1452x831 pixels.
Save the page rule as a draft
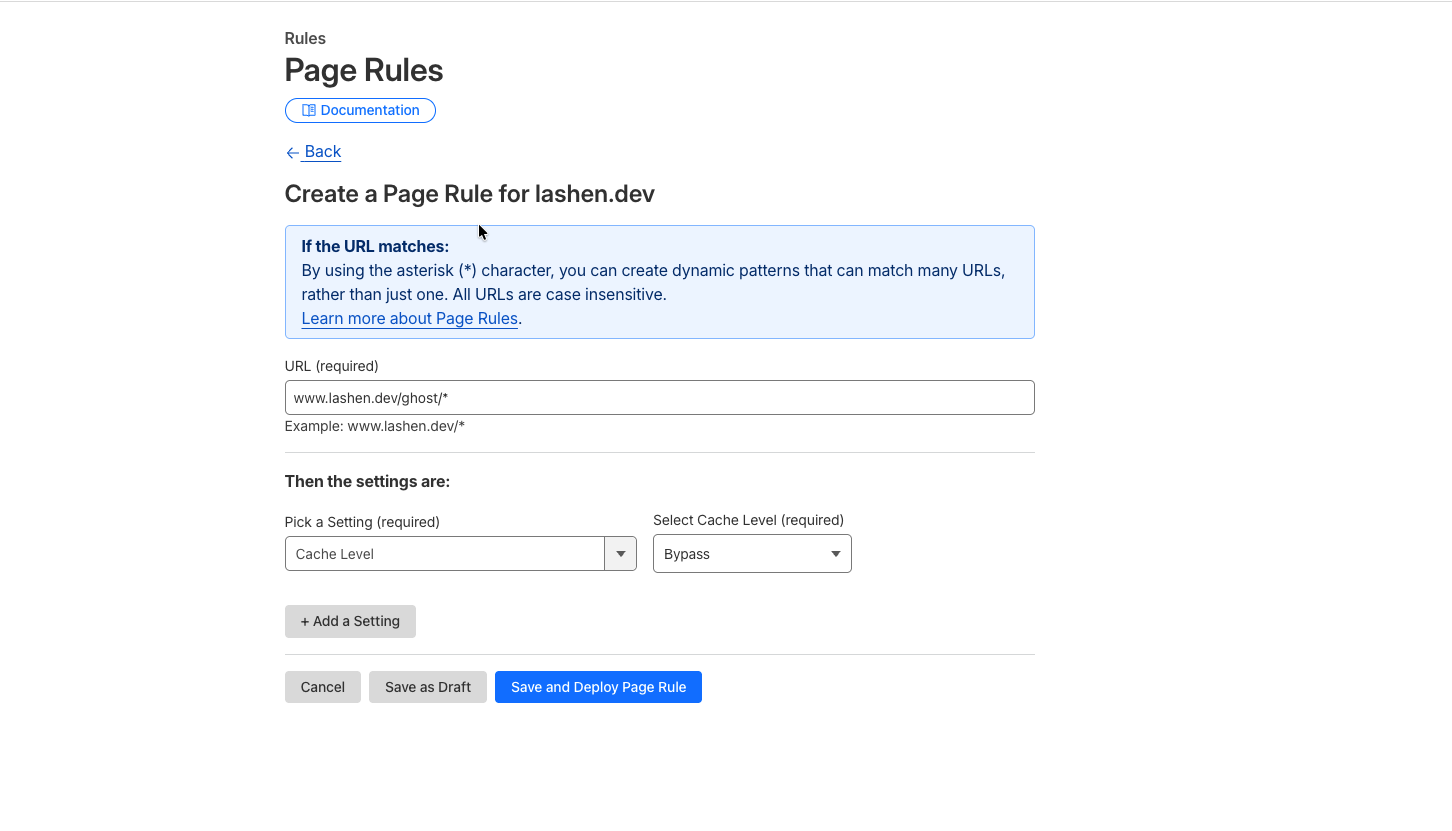(427, 687)
